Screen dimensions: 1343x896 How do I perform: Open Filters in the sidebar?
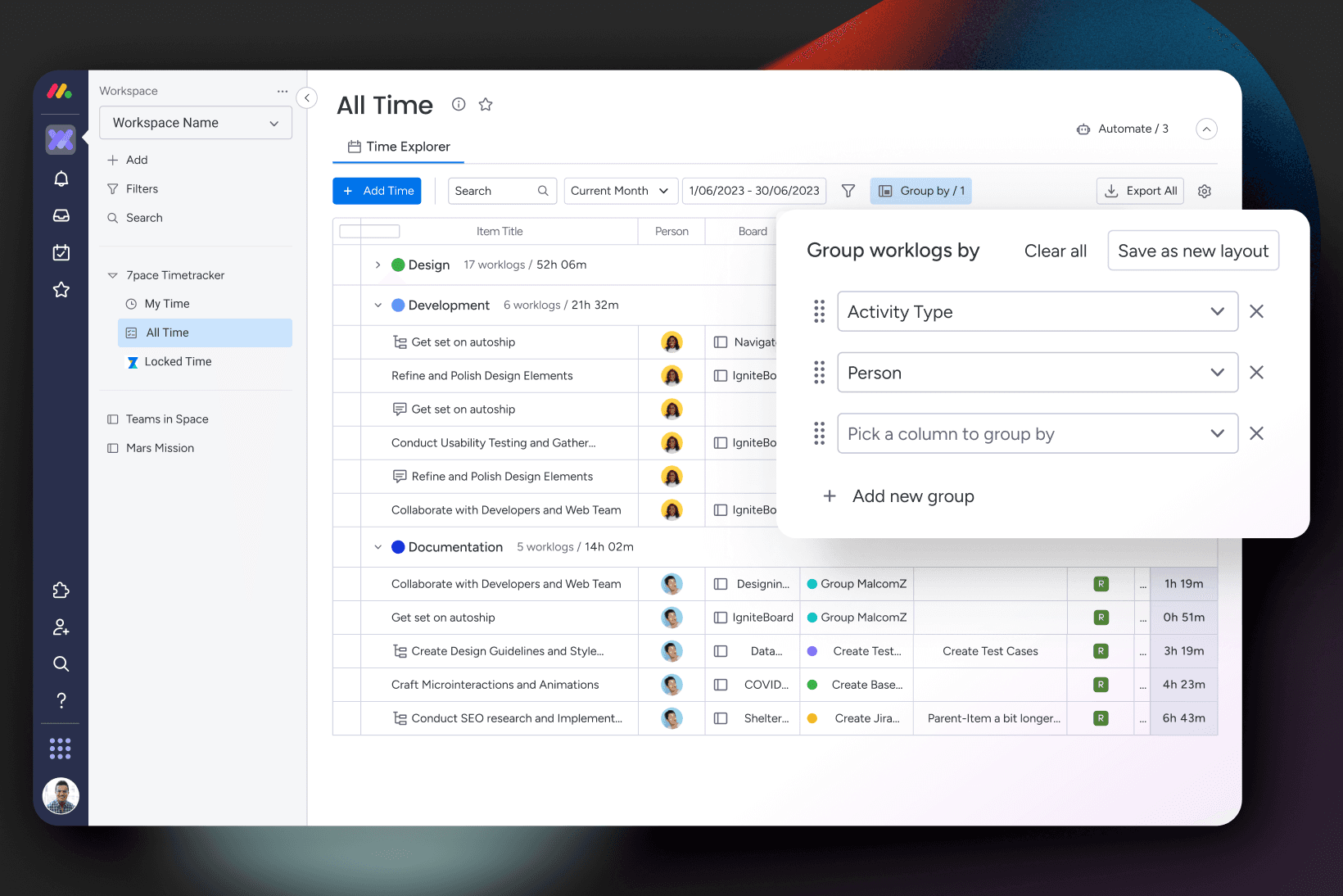132,188
